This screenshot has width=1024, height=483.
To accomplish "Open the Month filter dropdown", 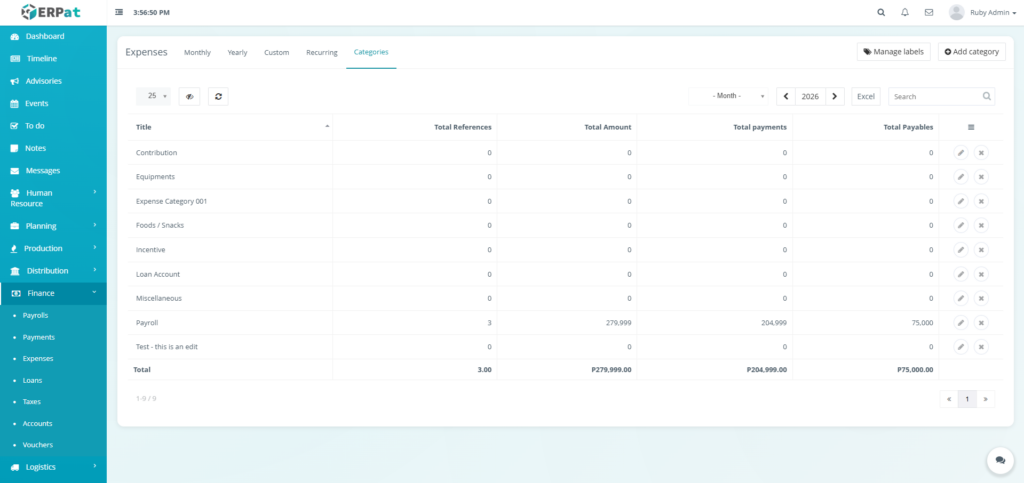I will pos(730,96).
